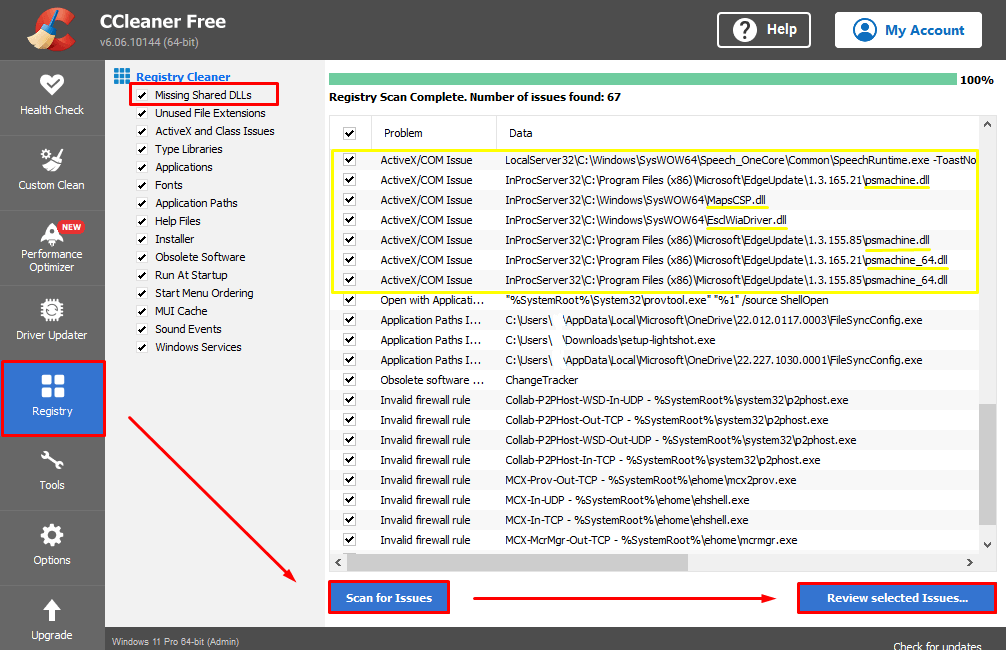Select the MCX-In-TCP ehshell.exe firewall rule text

626,520
